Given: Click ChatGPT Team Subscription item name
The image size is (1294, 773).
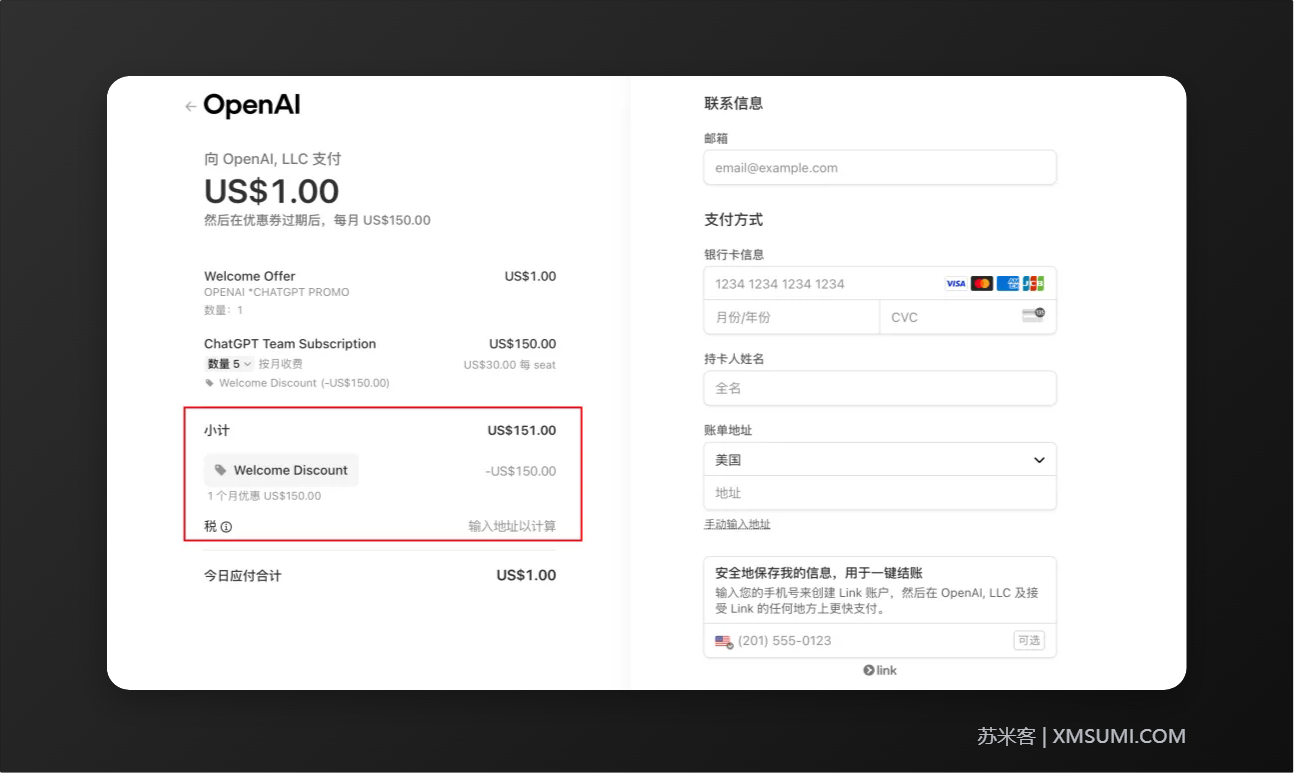Looking at the screenshot, I should click(290, 344).
